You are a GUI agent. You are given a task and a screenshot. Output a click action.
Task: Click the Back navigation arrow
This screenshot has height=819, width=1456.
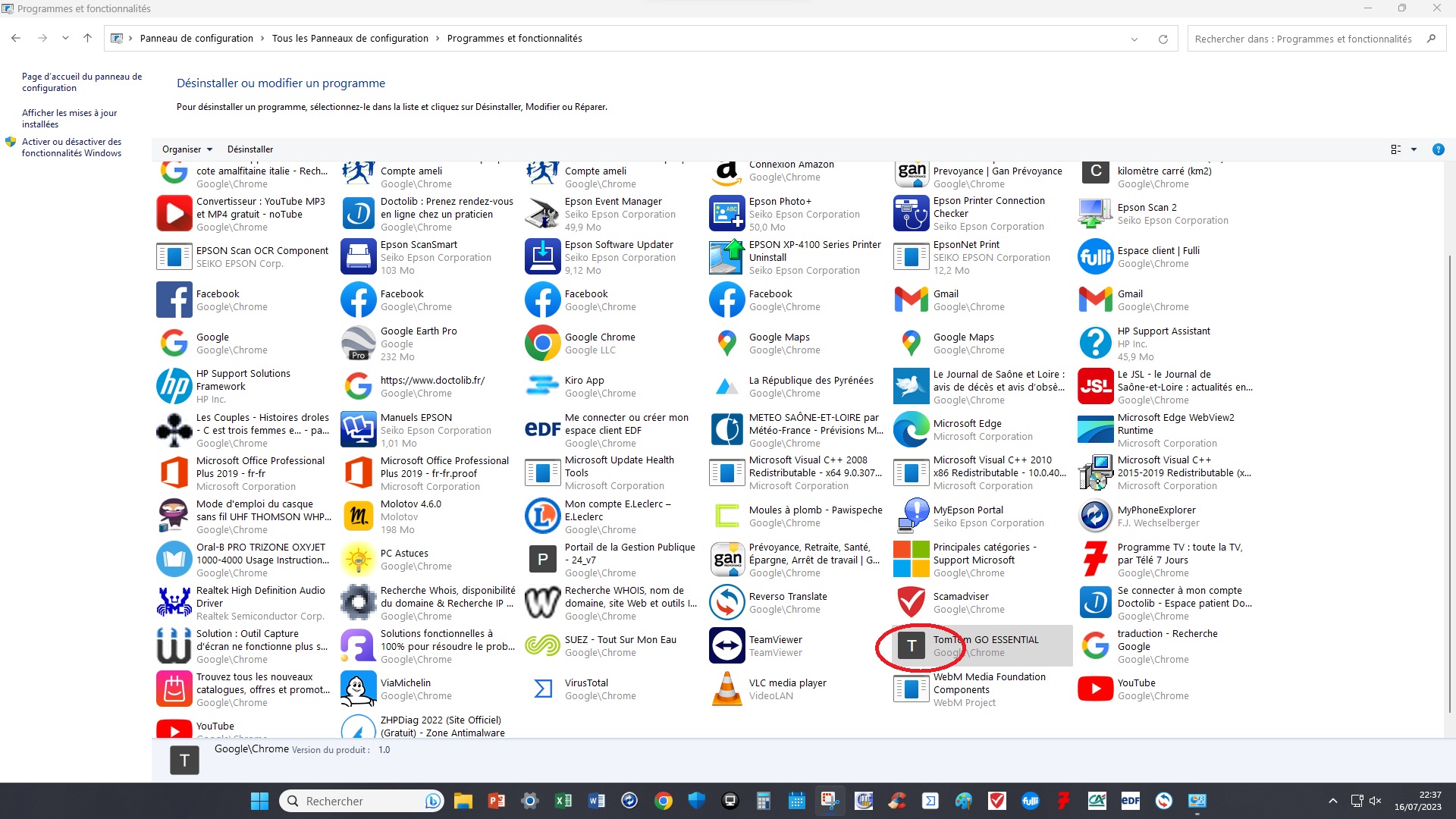(x=16, y=38)
